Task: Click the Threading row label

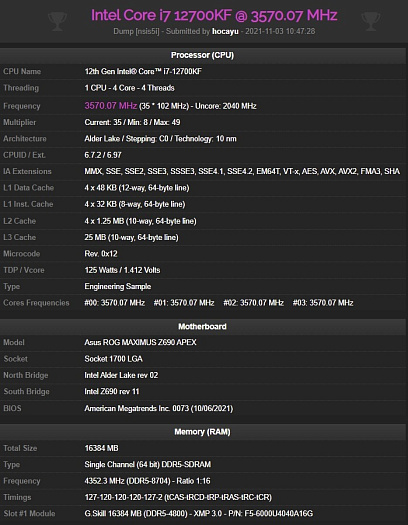Action: click(x=21, y=88)
